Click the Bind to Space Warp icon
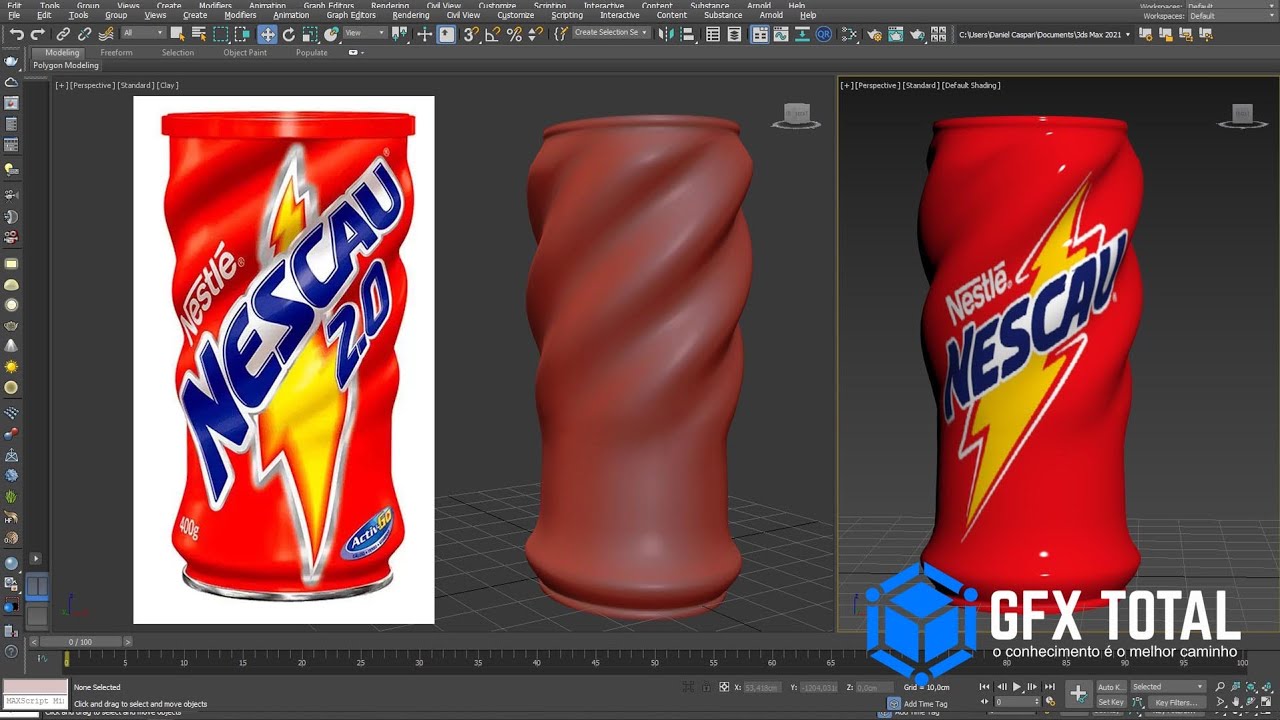Image resolution: width=1280 pixels, height=720 pixels. [x=105, y=33]
